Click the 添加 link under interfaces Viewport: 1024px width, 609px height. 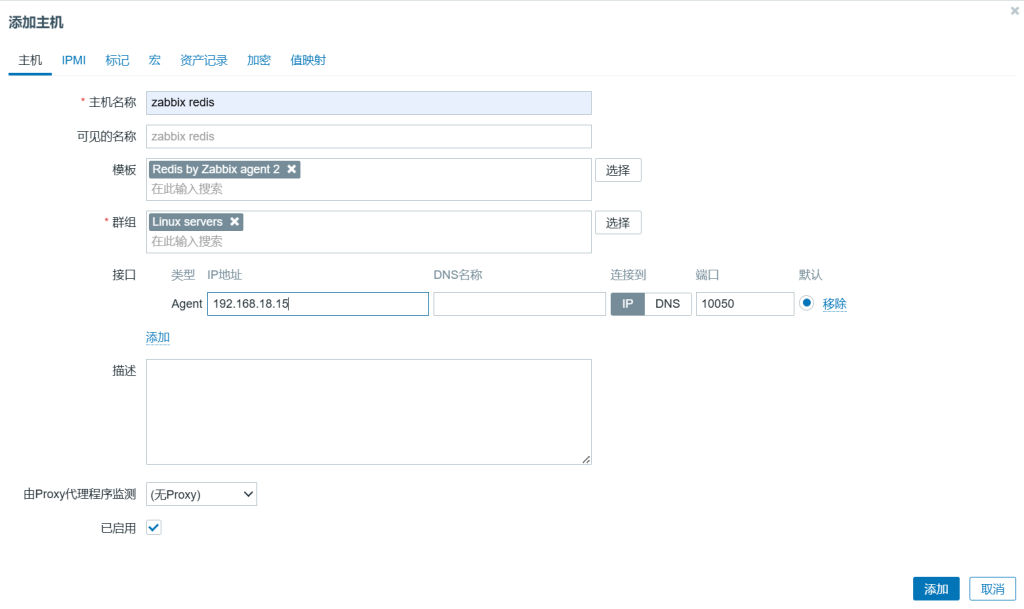tap(157, 337)
